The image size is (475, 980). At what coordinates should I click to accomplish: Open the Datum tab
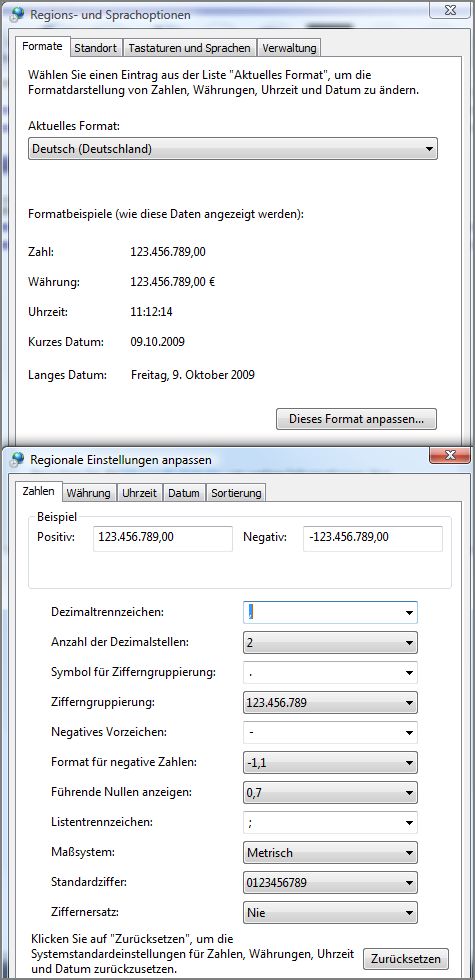pyautogui.click(x=184, y=492)
